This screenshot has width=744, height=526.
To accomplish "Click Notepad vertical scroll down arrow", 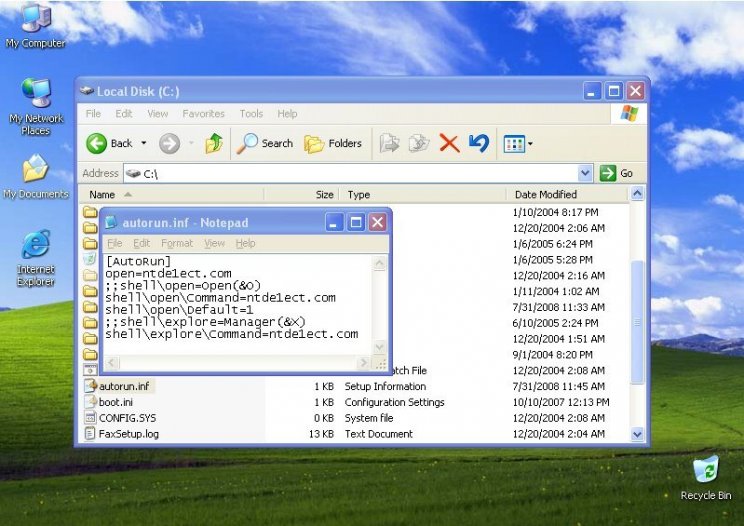I will click(380, 347).
